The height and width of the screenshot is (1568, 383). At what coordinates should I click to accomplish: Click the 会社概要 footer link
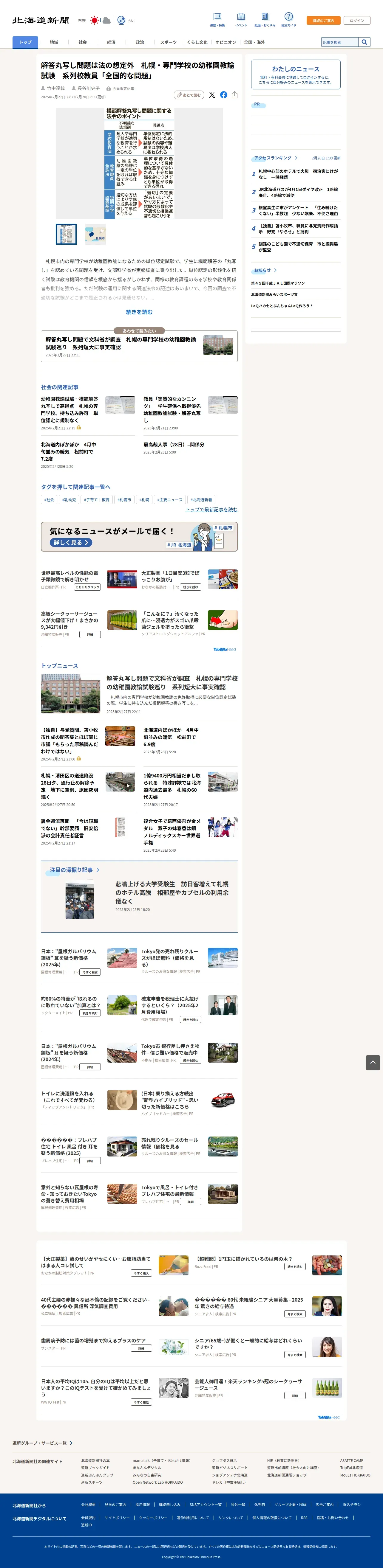point(88,1504)
